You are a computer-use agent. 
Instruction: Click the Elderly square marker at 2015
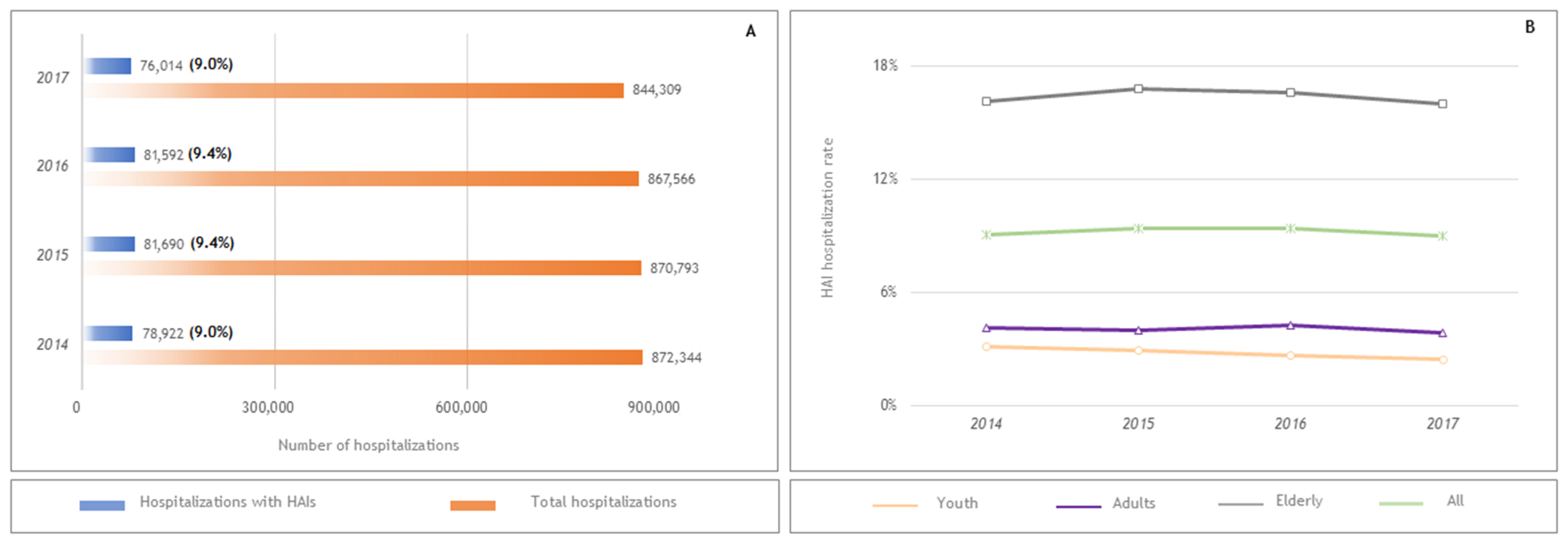(x=1138, y=89)
